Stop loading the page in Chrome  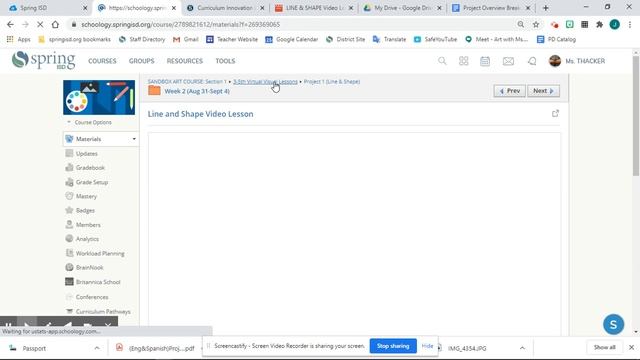pos(40,24)
